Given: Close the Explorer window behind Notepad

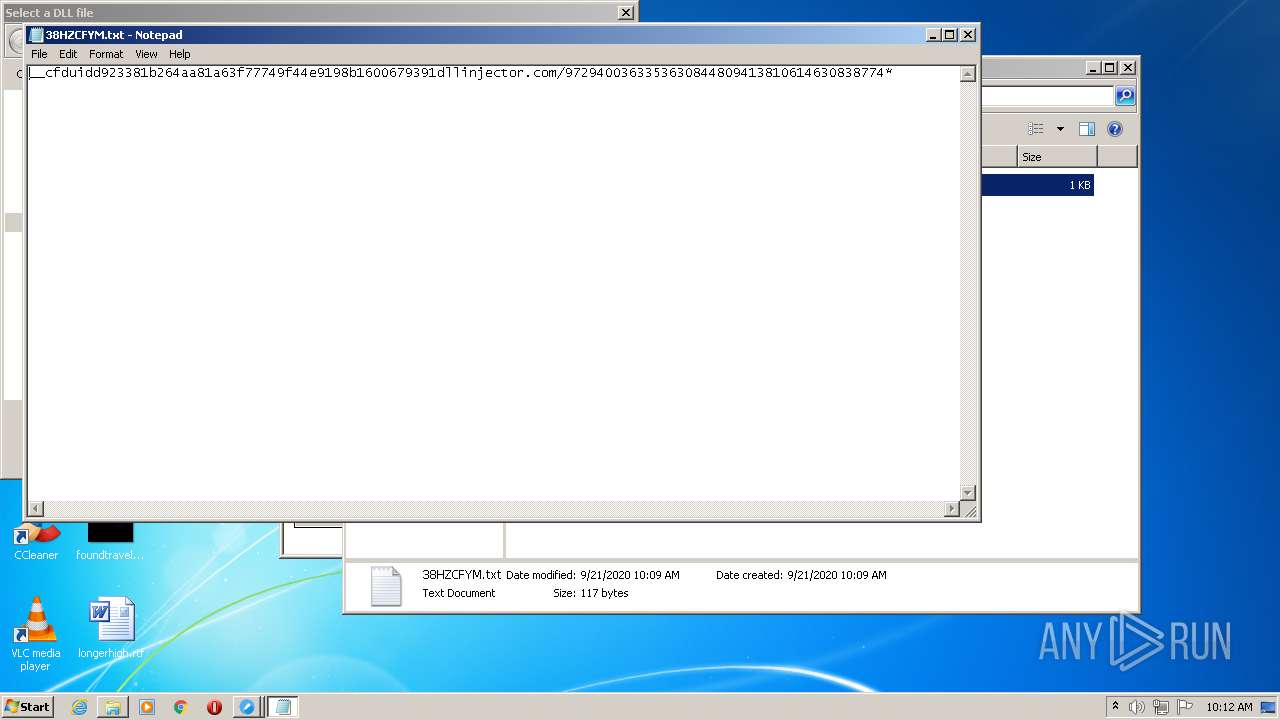Looking at the screenshot, I should click(1127, 68).
